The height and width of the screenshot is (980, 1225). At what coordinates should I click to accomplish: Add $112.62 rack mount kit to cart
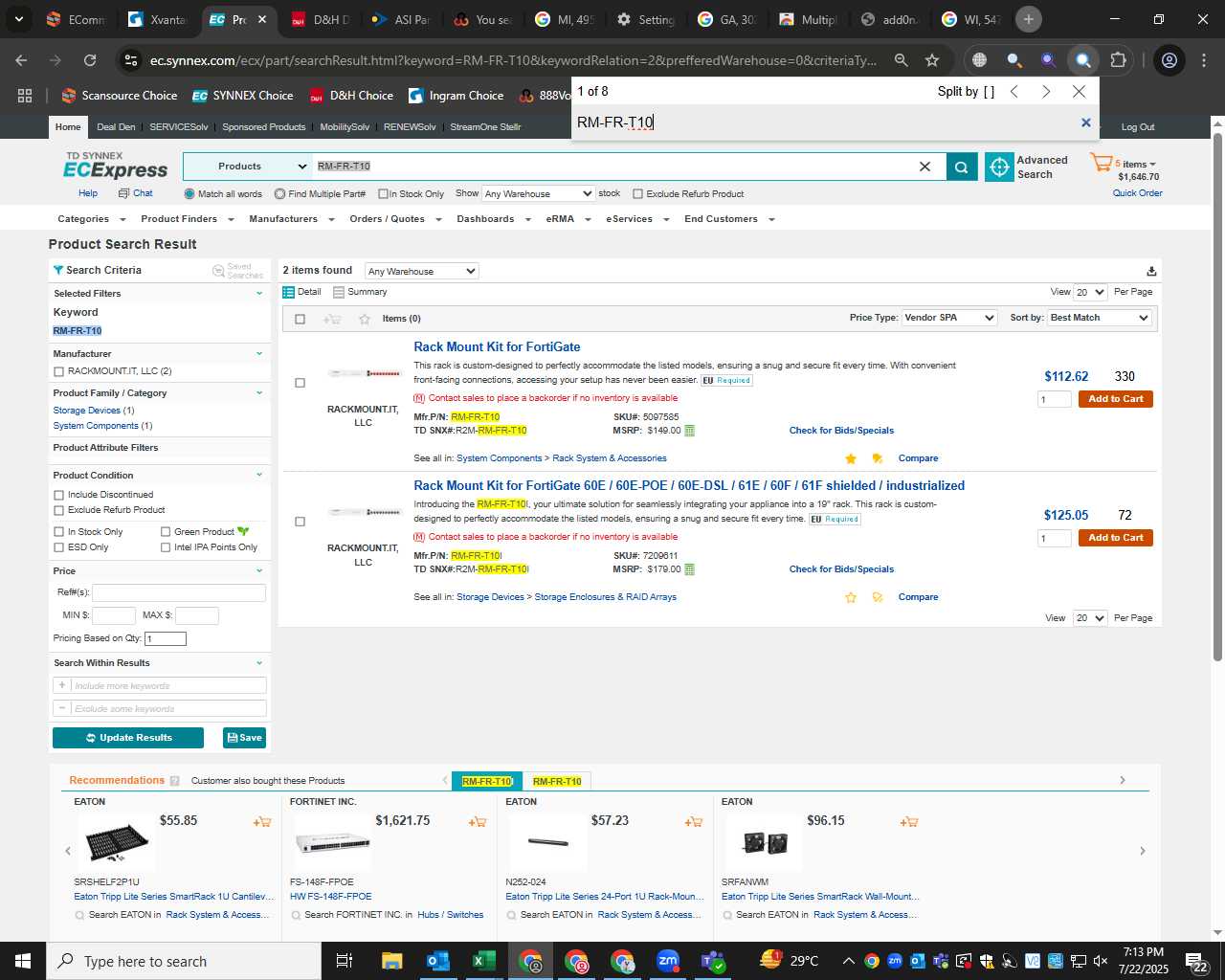pyautogui.click(x=1115, y=399)
